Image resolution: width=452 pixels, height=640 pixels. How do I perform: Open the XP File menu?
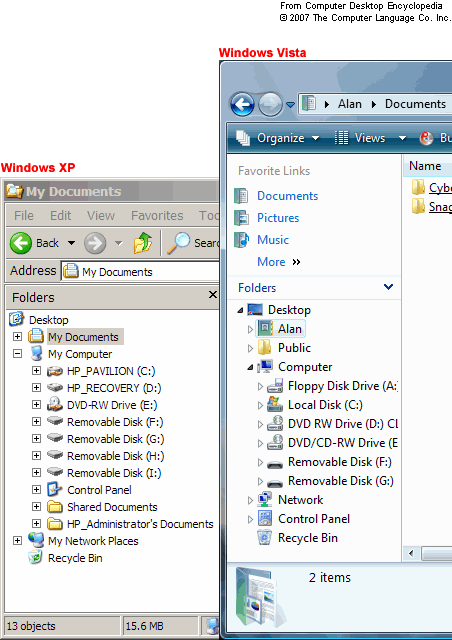(x=24, y=216)
